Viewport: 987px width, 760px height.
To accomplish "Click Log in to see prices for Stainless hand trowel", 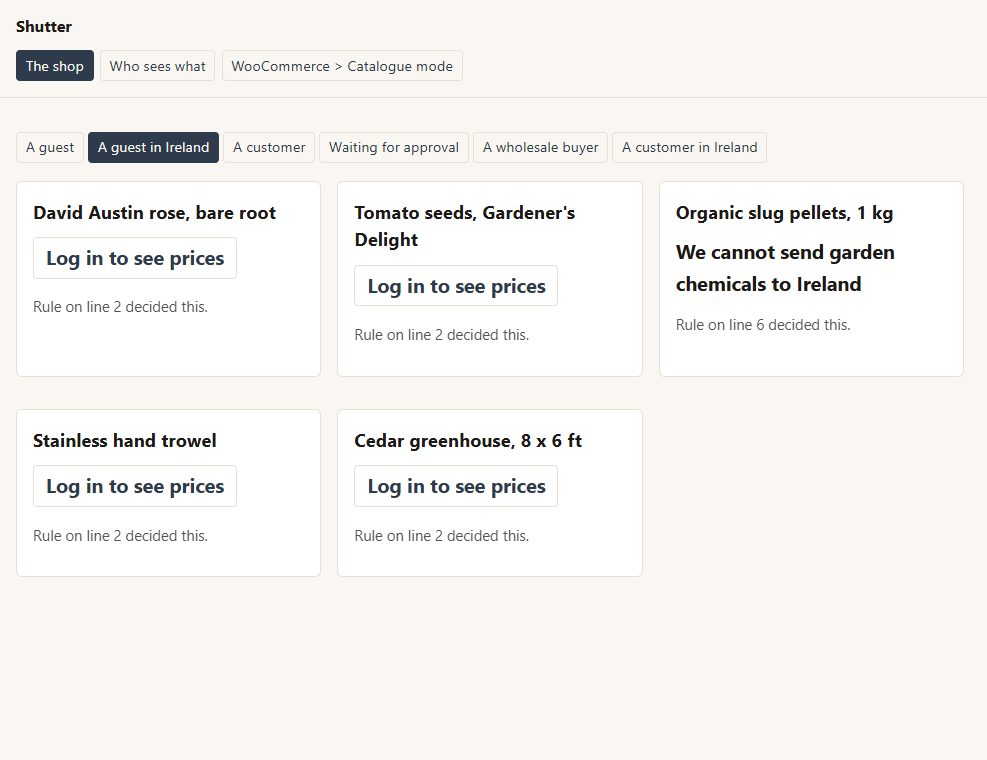I will coord(135,486).
